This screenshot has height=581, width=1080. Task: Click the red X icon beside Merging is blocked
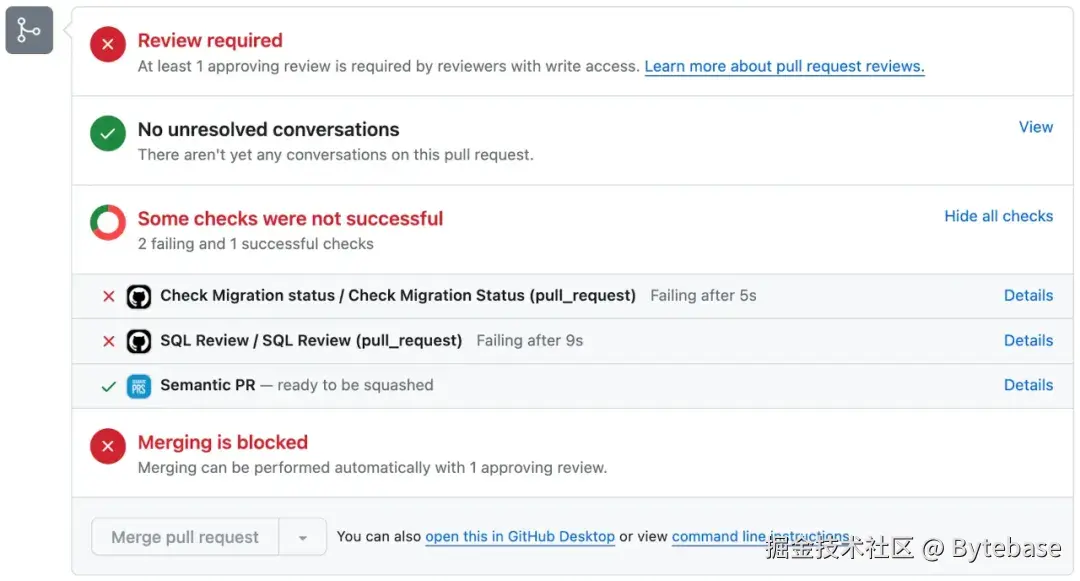[x=108, y=446]
